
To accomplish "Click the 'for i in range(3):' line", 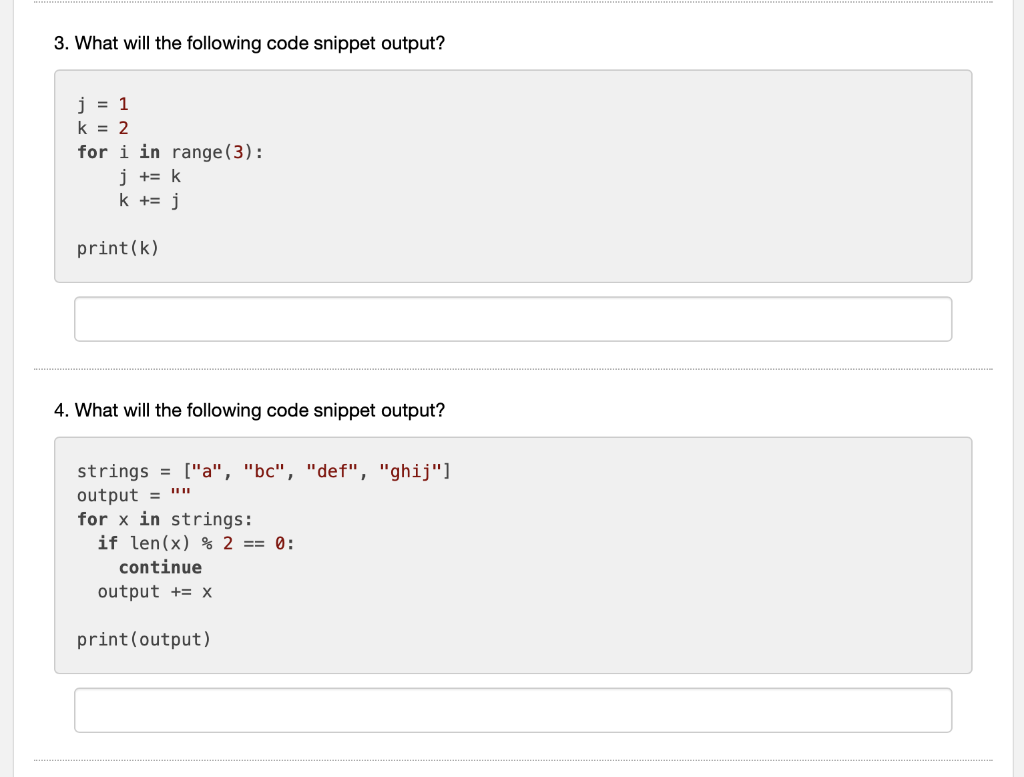I will (170, 152).
